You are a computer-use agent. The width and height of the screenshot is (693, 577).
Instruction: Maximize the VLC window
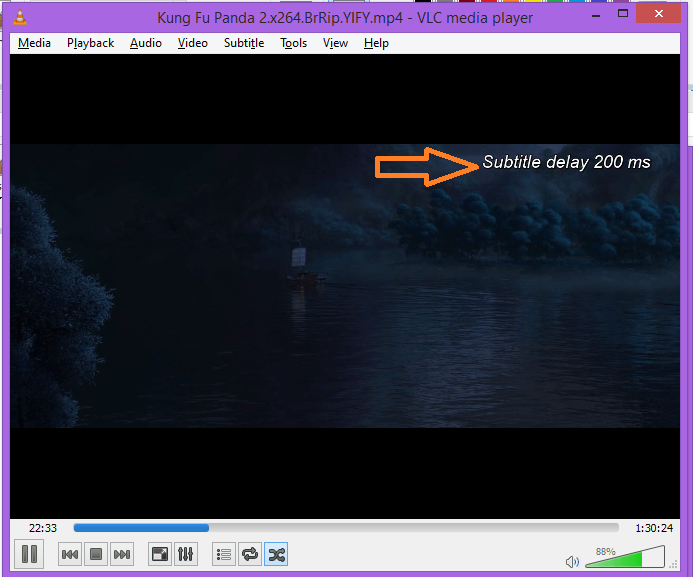(x=623, y=13)
